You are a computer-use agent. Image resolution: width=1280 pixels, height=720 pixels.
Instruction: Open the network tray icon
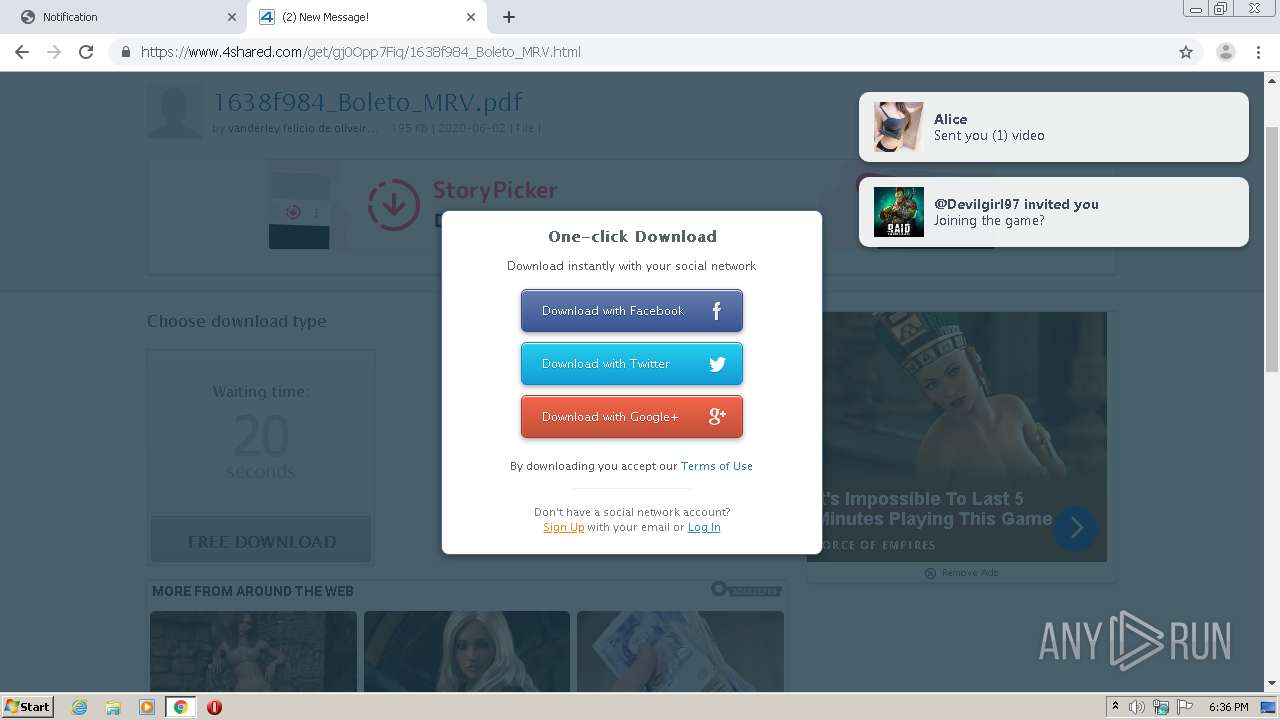tap(1161, 707)
